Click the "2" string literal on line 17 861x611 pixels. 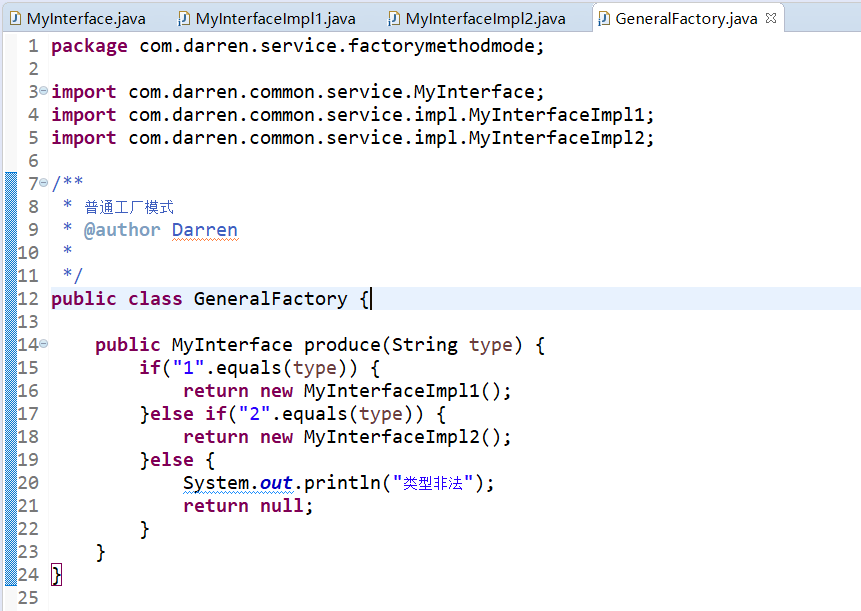click(x=254, y=413)
